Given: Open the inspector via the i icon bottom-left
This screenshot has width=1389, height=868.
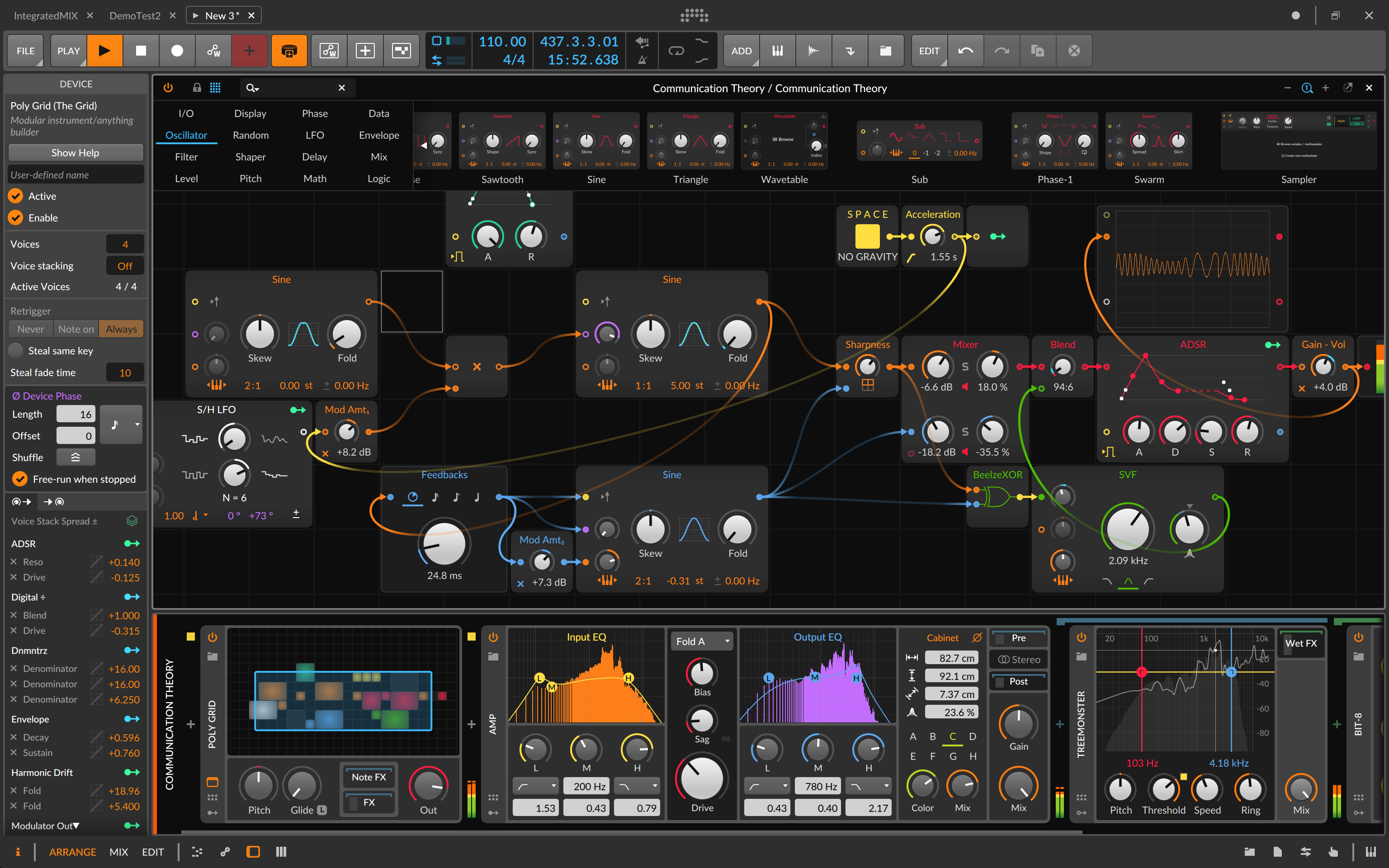Looking at the screenshot, I should pos(18,852).
